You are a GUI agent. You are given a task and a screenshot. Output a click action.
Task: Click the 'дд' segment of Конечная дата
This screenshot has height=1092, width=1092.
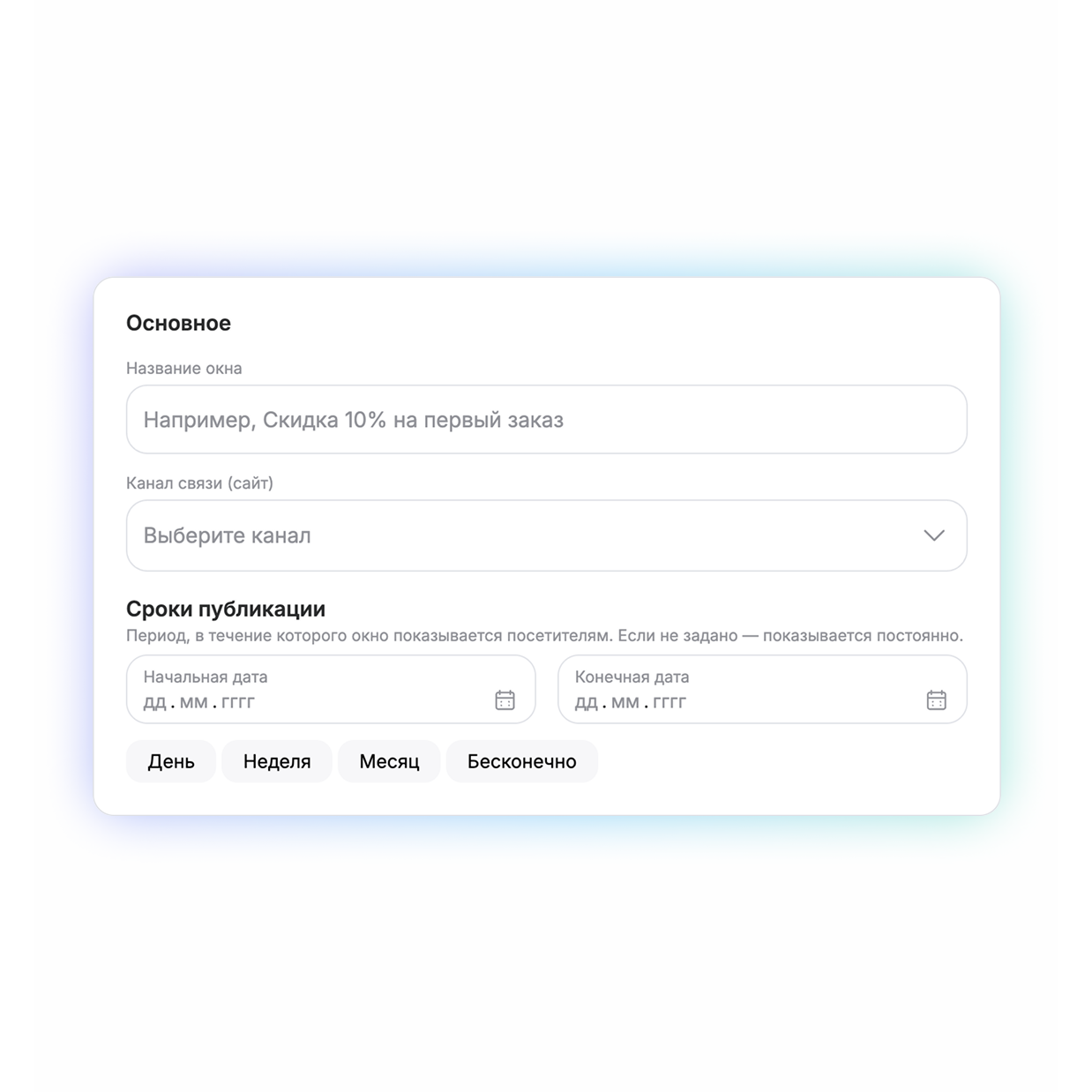pos(586,703)
